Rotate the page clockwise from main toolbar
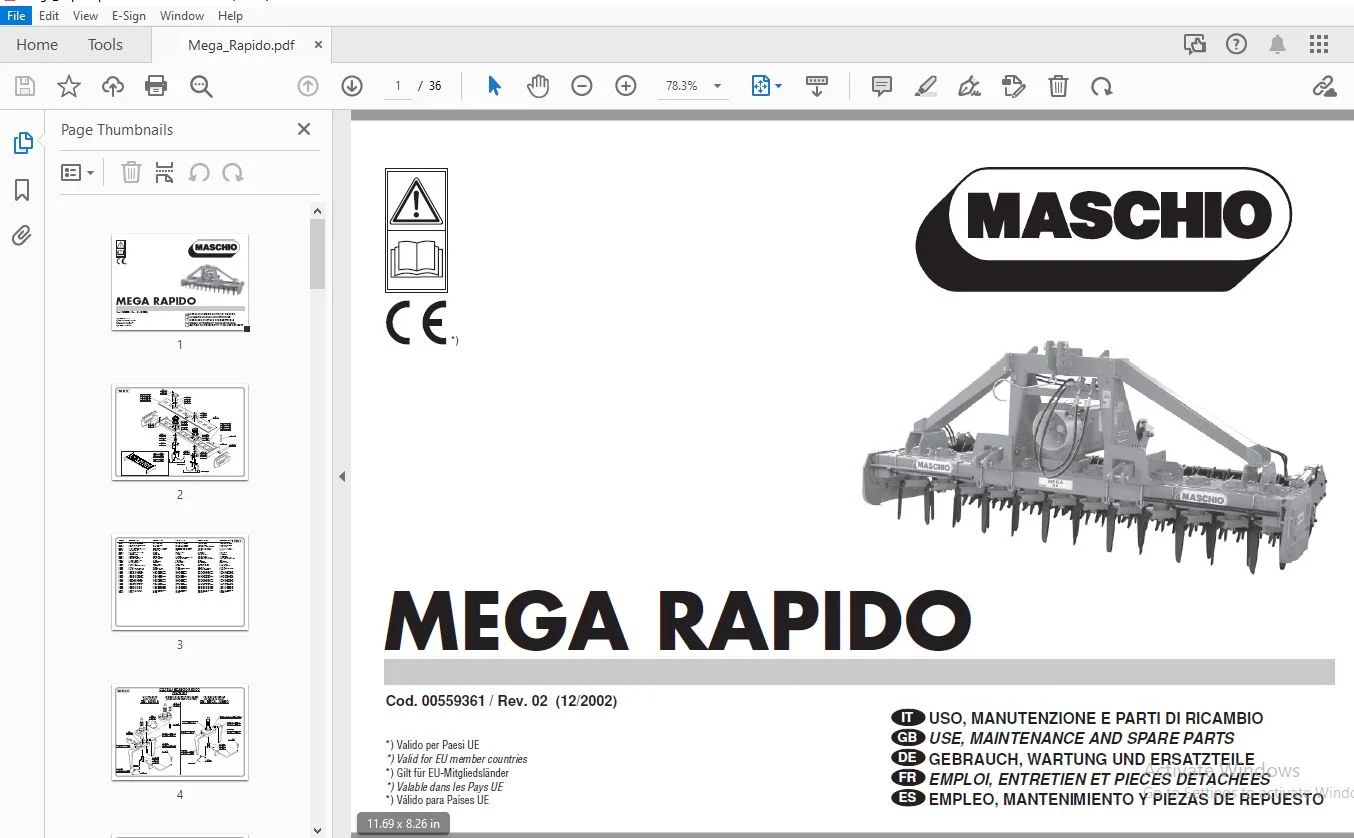Viewport: 1354px width, 838px height. 1102,87
